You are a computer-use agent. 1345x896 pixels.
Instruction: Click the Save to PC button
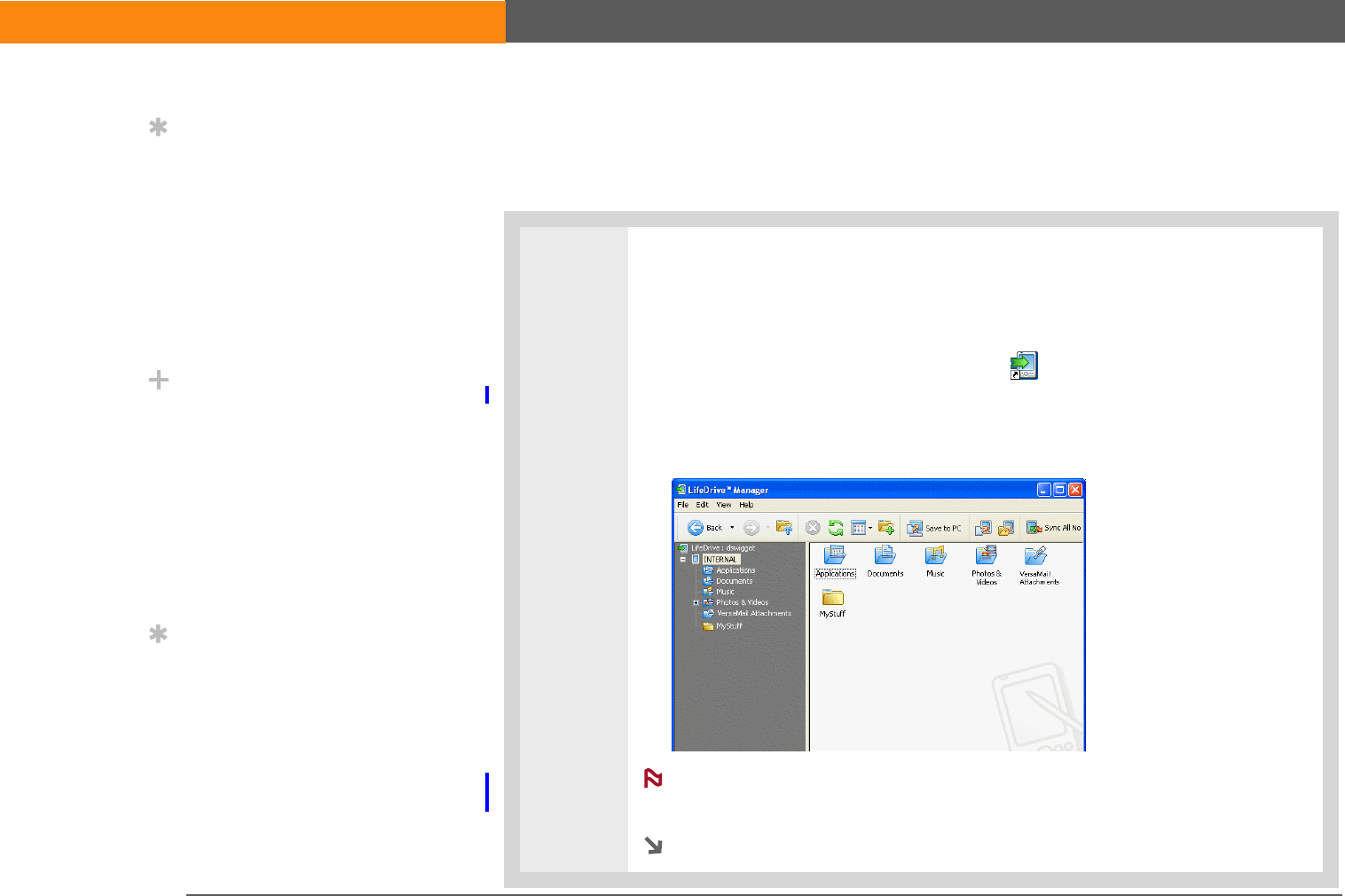click(x=934, y=528)
